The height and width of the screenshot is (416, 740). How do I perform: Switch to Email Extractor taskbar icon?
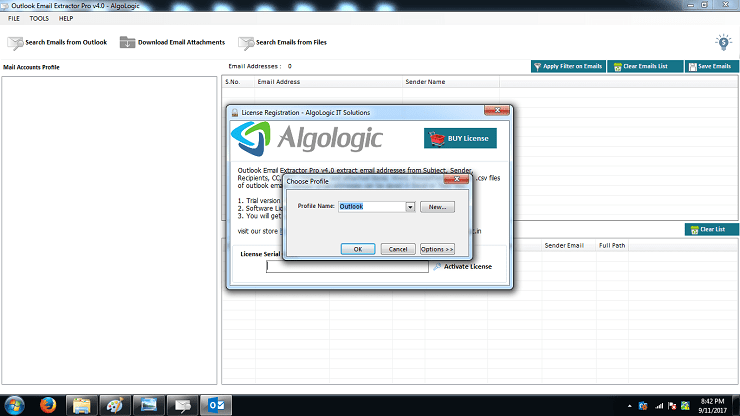tap(182, 406)
